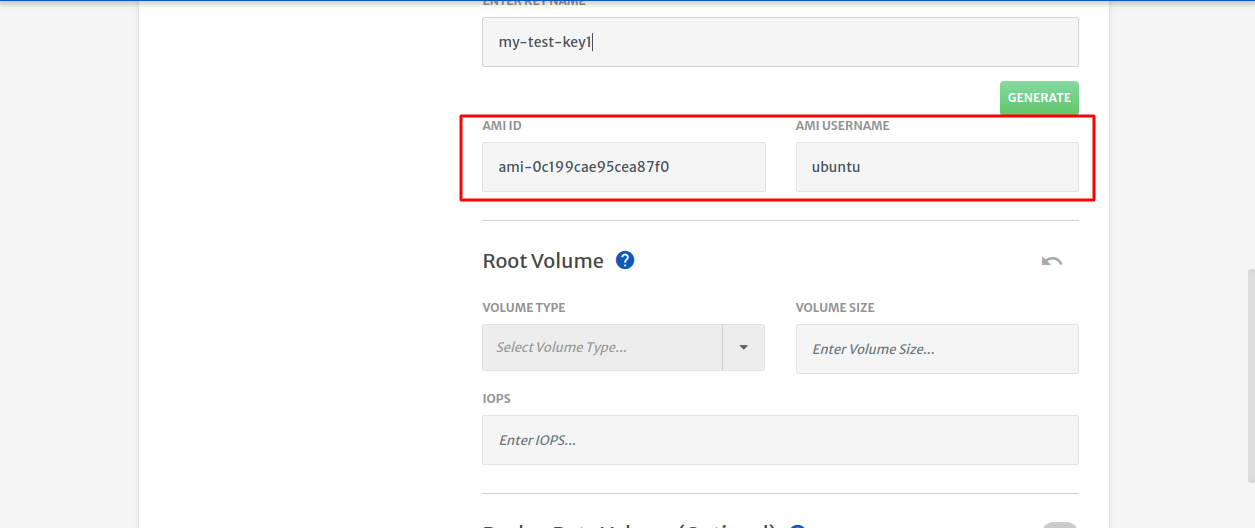This screenshot has height=528, width=1255.
Task: Click the AMI ID input field
Action: pyautogui.click(x=624, y=167)
